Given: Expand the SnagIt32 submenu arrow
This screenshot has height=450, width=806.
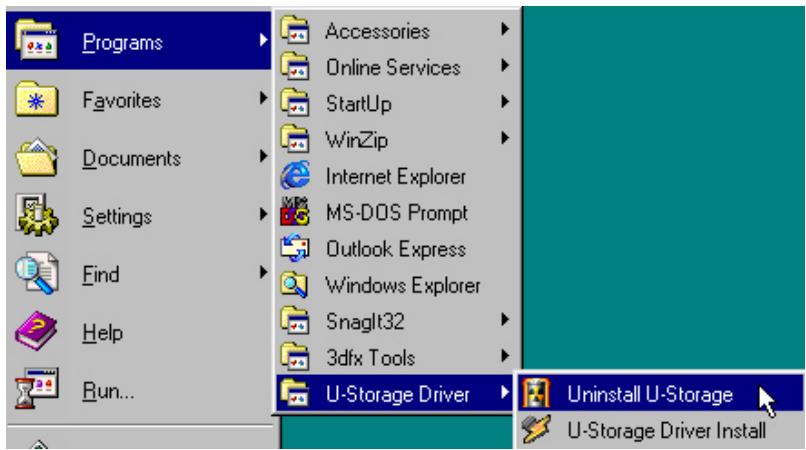Looking at the screenshot, I should [505, 320].
